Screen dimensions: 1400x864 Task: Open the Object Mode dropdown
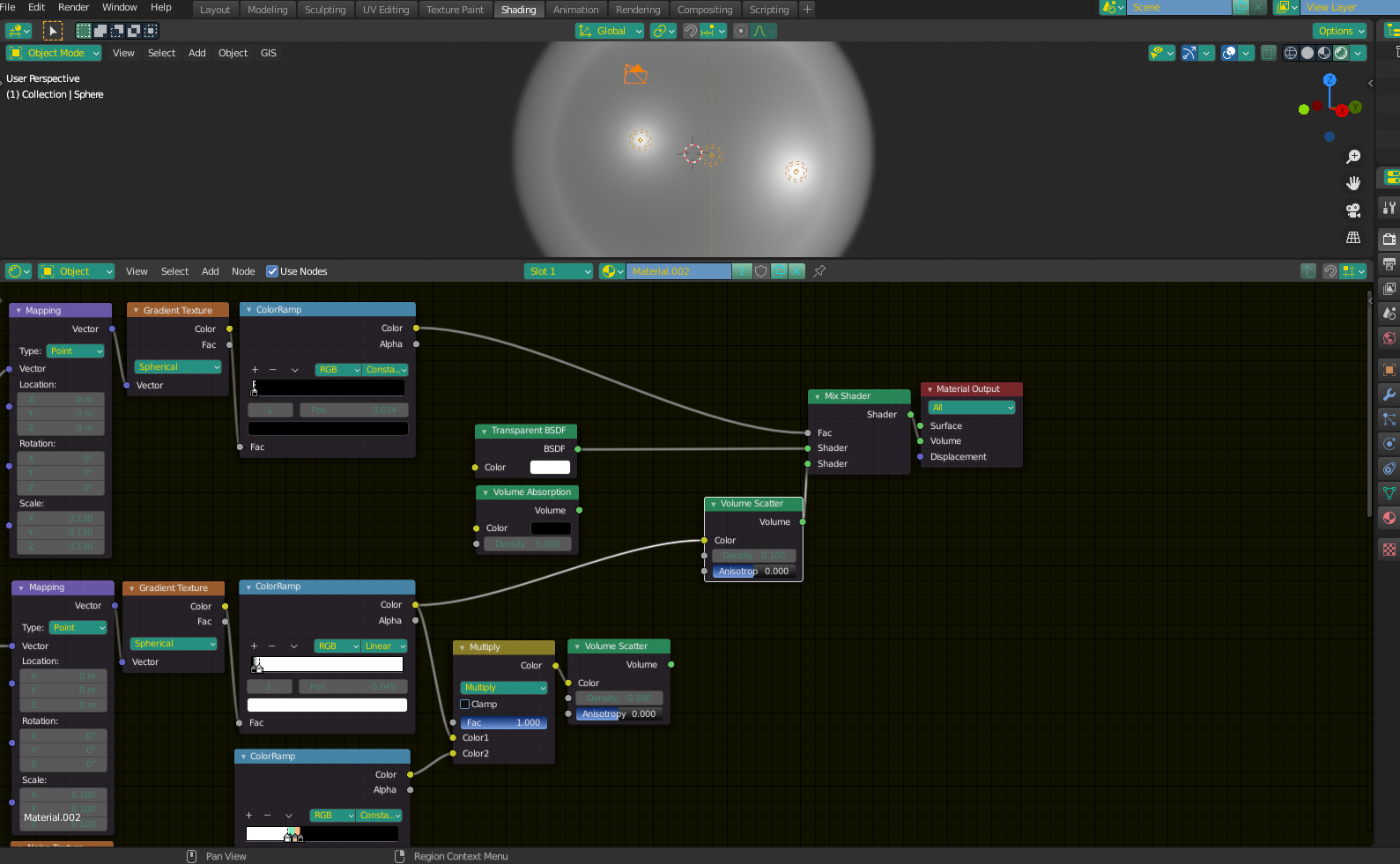coord(55,53)
